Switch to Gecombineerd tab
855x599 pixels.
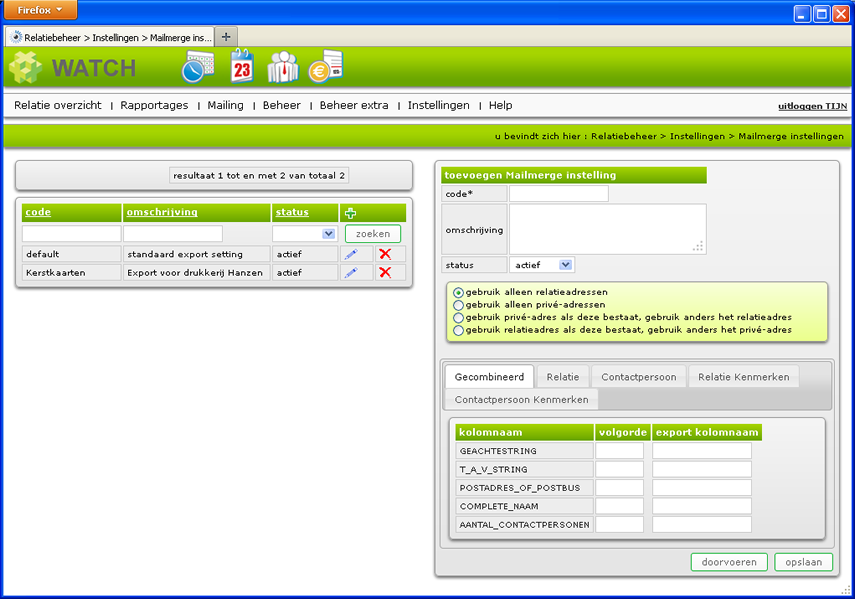point(489,377)
